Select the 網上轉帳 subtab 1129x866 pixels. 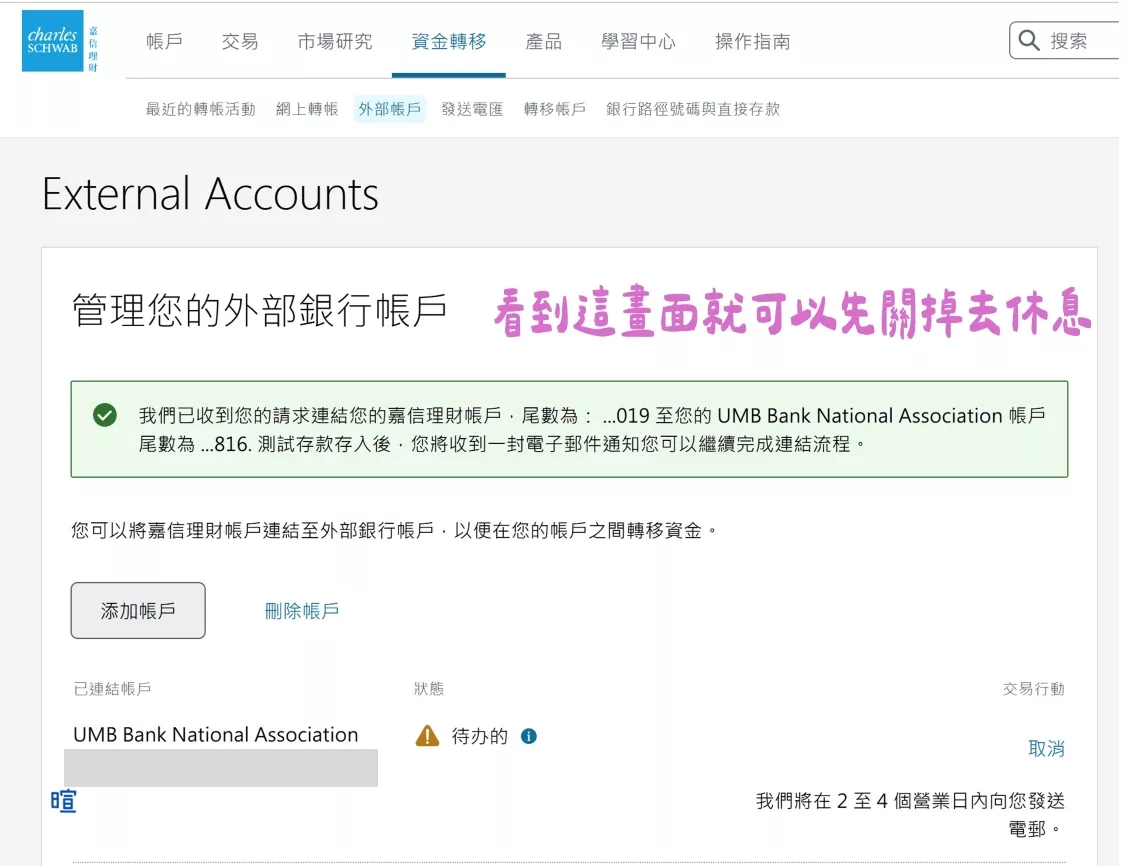pos(307,108)
